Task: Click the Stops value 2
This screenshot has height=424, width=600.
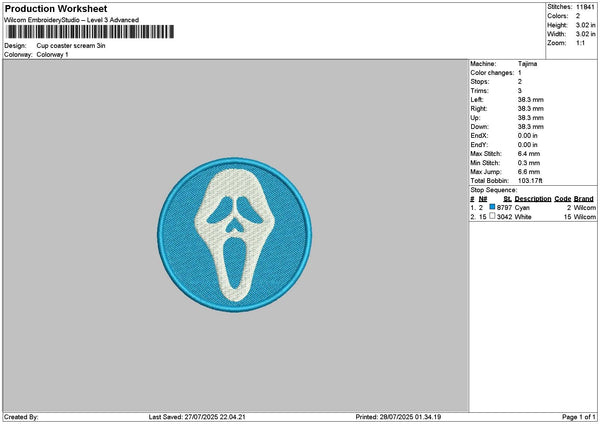Action: [x=520, y=82]
